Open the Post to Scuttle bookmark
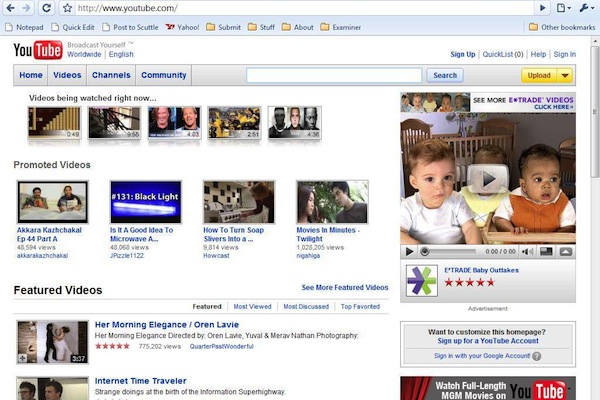 (130, 27)
